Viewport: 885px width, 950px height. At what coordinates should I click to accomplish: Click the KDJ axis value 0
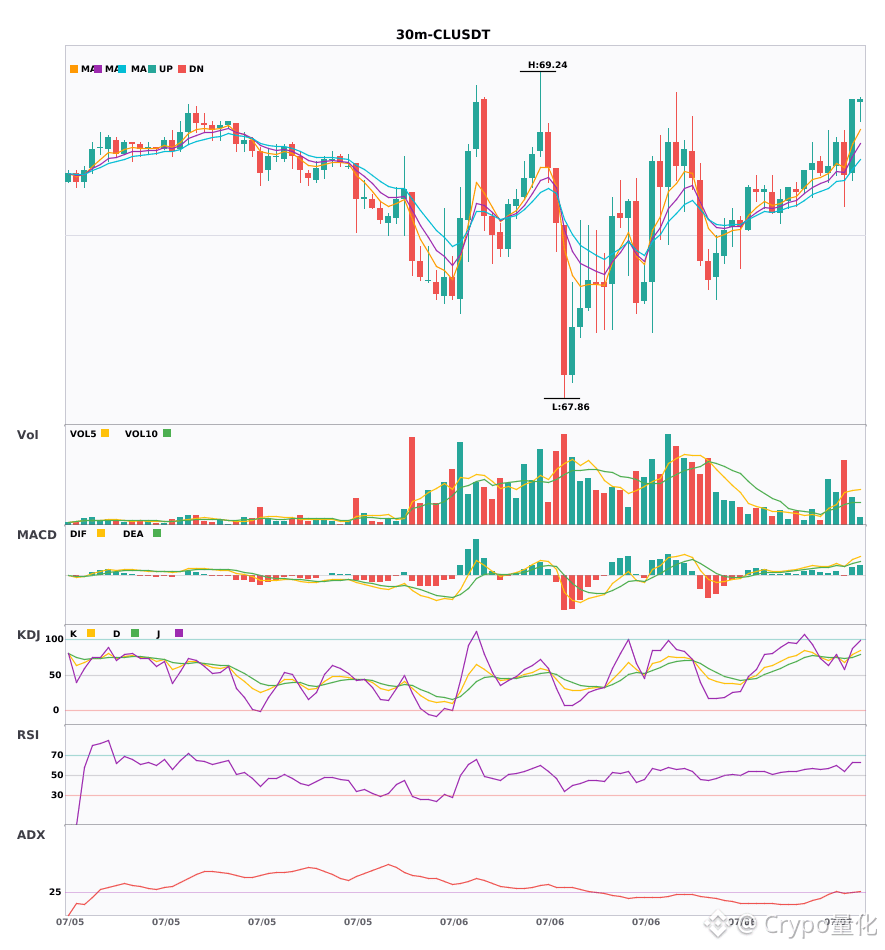(x=56, y=710)
